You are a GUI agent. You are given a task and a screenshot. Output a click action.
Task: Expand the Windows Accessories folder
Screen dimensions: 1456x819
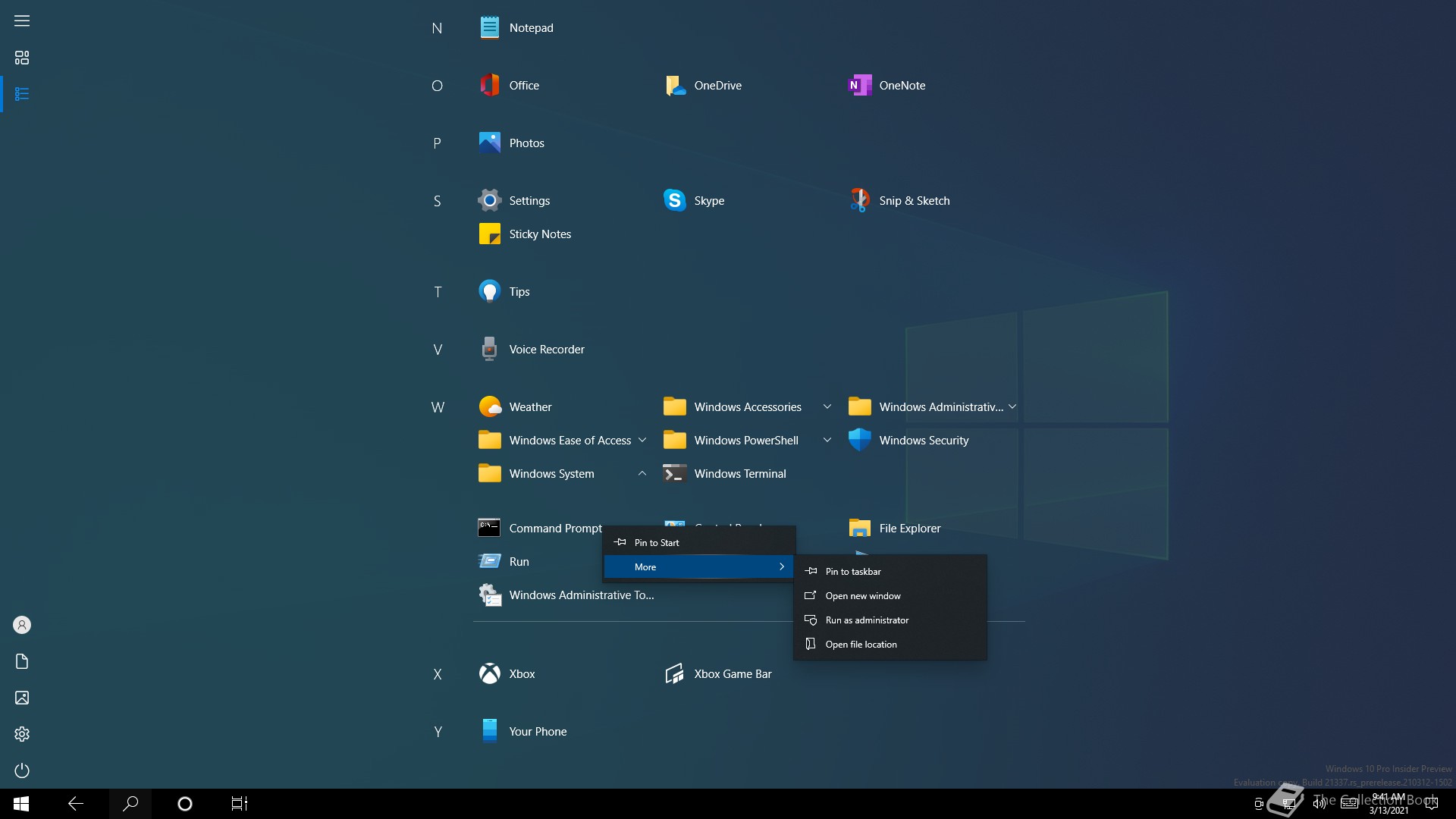coord(747,407)
